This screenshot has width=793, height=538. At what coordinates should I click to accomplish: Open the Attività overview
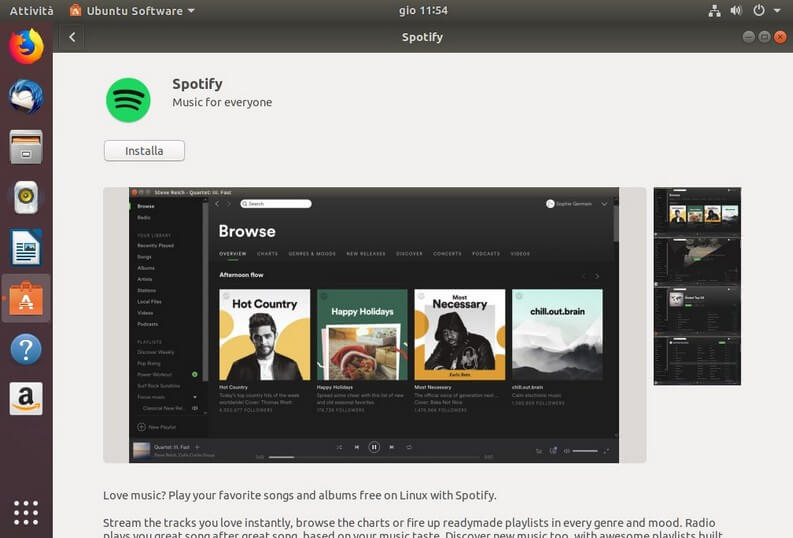pos(31,11)
